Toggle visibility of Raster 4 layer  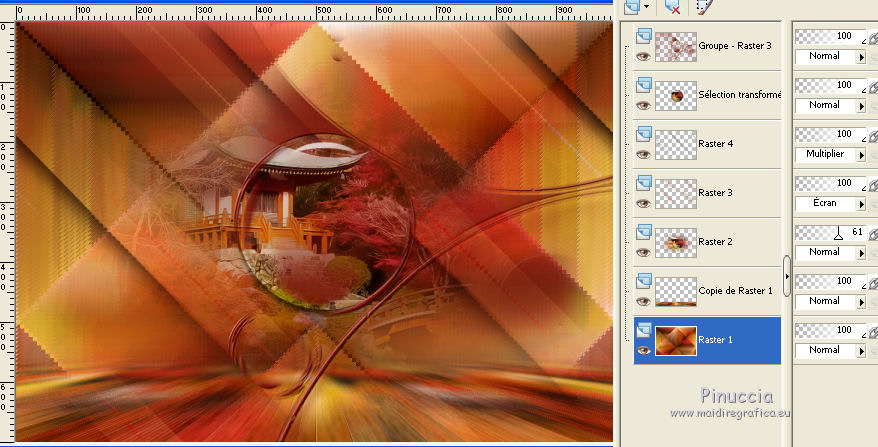[x=643, y=155]
